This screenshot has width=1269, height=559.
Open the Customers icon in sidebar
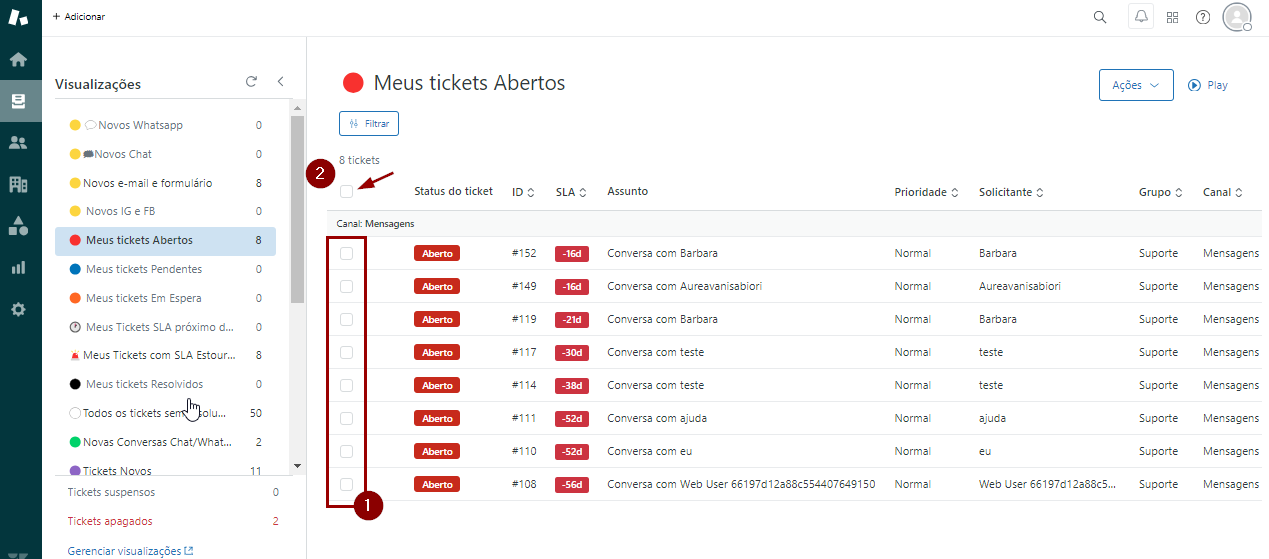click(18, 142)
